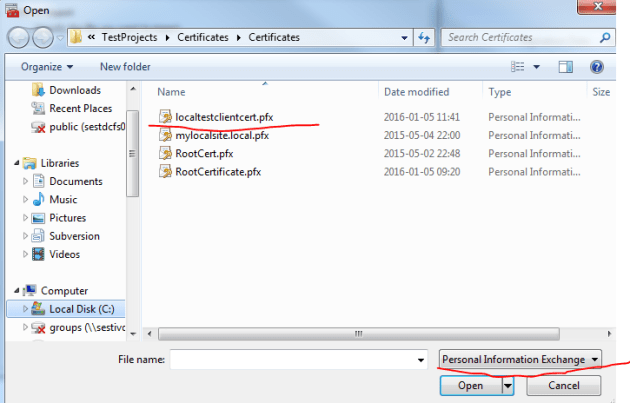This screenshot has height=403, width=630.
Task: Expand arrow after TestProjects in path
Action: click(168, 38)
